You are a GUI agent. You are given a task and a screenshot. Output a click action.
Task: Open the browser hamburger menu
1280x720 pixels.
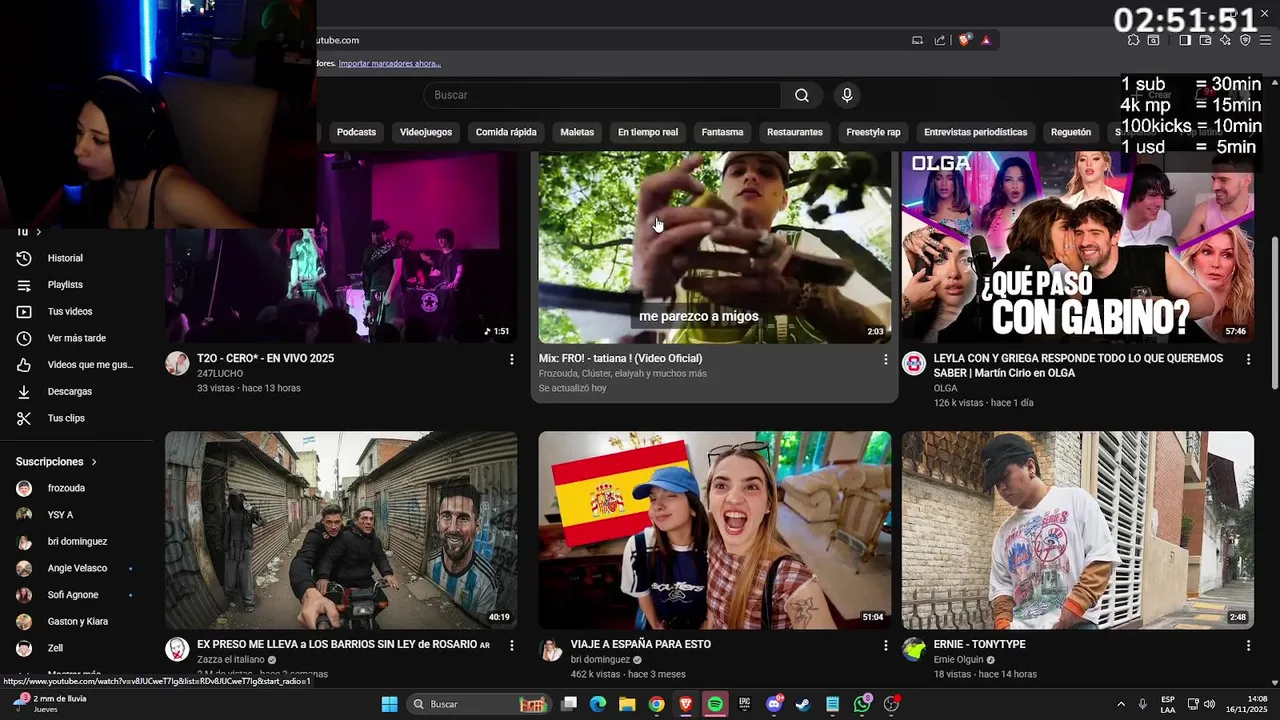[x=1265, y=40]
